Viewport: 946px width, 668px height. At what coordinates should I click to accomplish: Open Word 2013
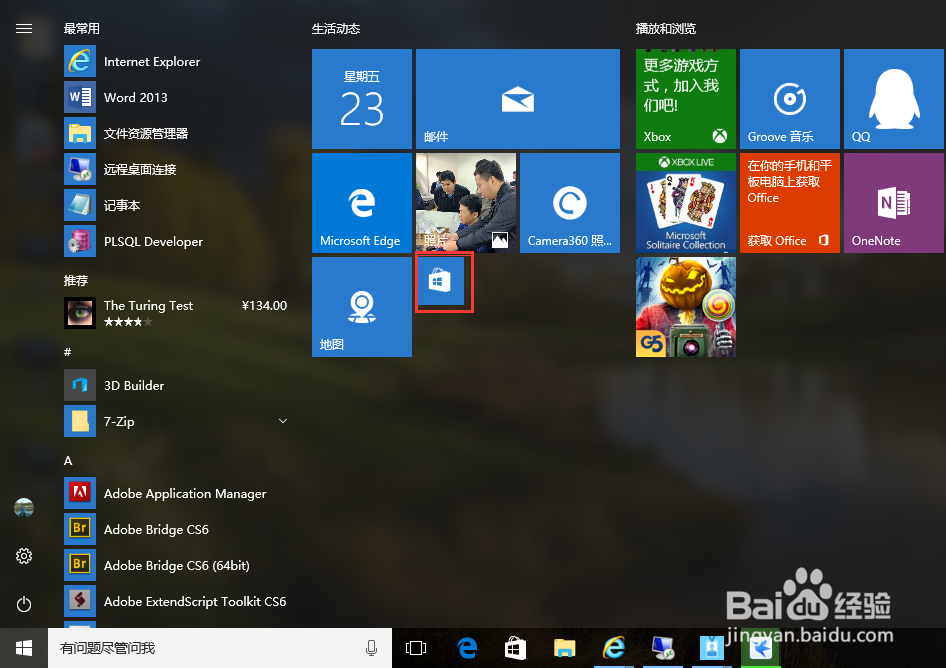pyautogui.click(x=176, y=97)
